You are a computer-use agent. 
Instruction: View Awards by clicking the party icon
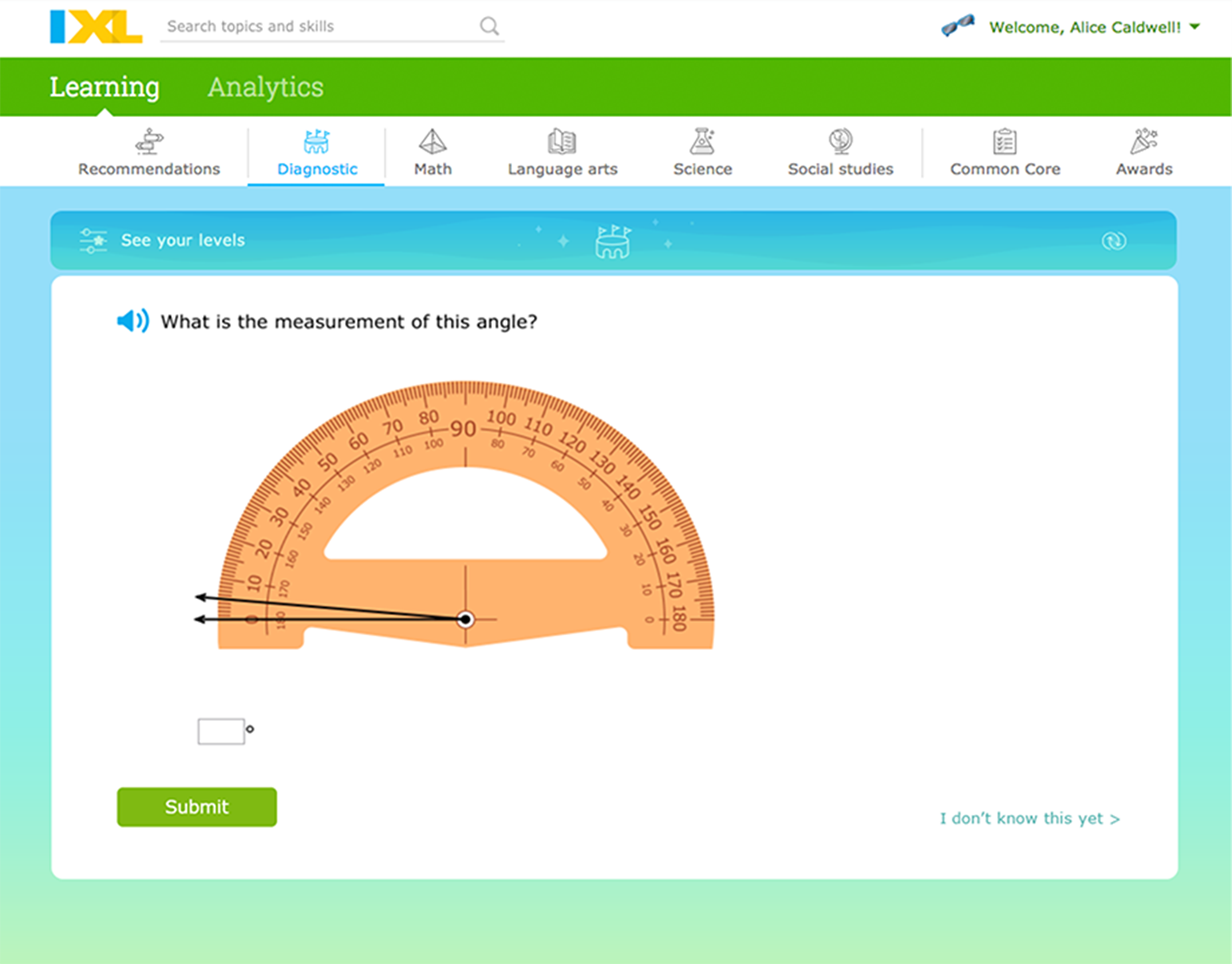point(1144,141)
